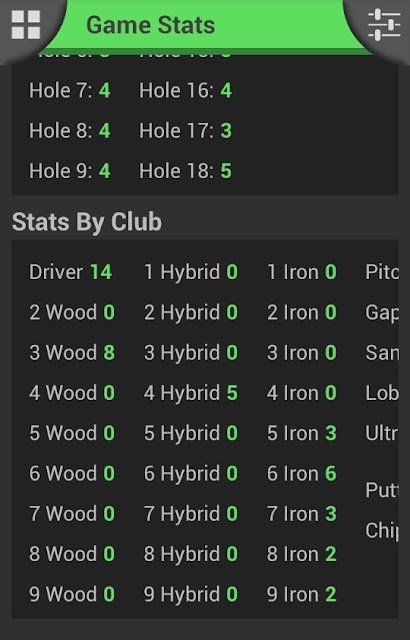Tap the partially visible Chip entry
Viewport: 410px width, 640px height.
pyautogui.click(x=381, y=530)
